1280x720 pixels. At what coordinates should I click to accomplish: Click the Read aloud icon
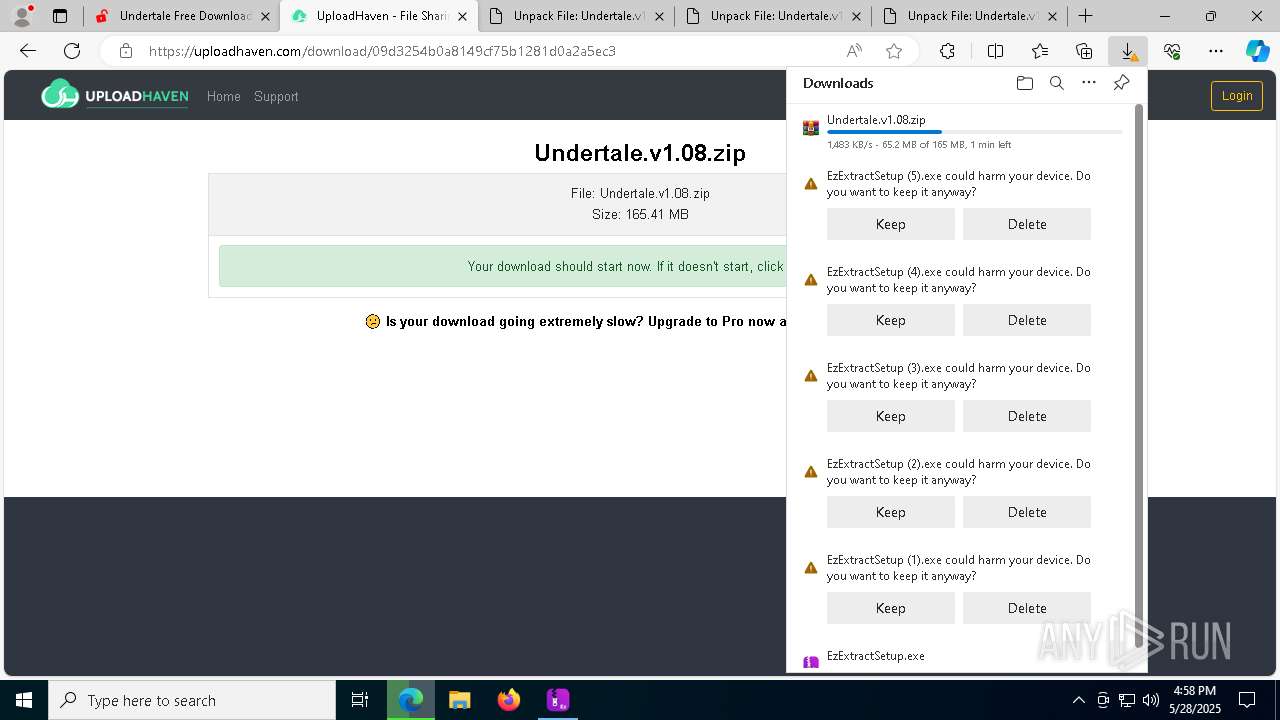(854, 51)
